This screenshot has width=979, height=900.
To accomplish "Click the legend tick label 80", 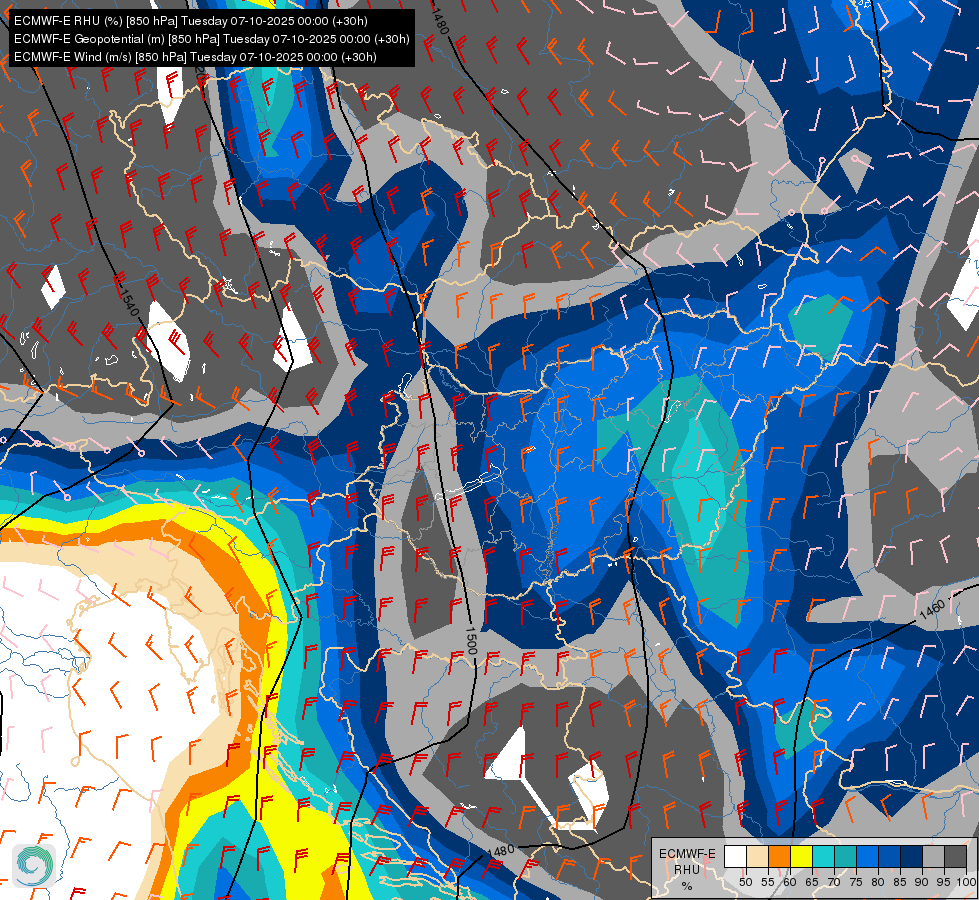I will pyautogui.click(x=878, y=882).
